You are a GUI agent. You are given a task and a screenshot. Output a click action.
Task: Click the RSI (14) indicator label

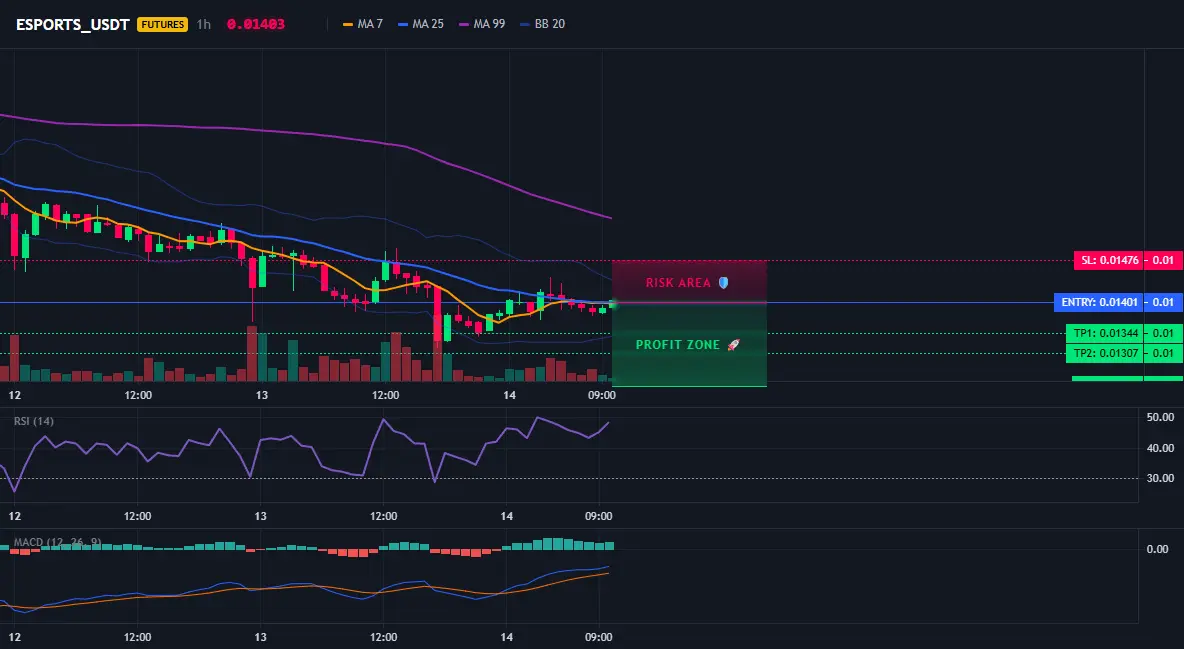point(34,421)
